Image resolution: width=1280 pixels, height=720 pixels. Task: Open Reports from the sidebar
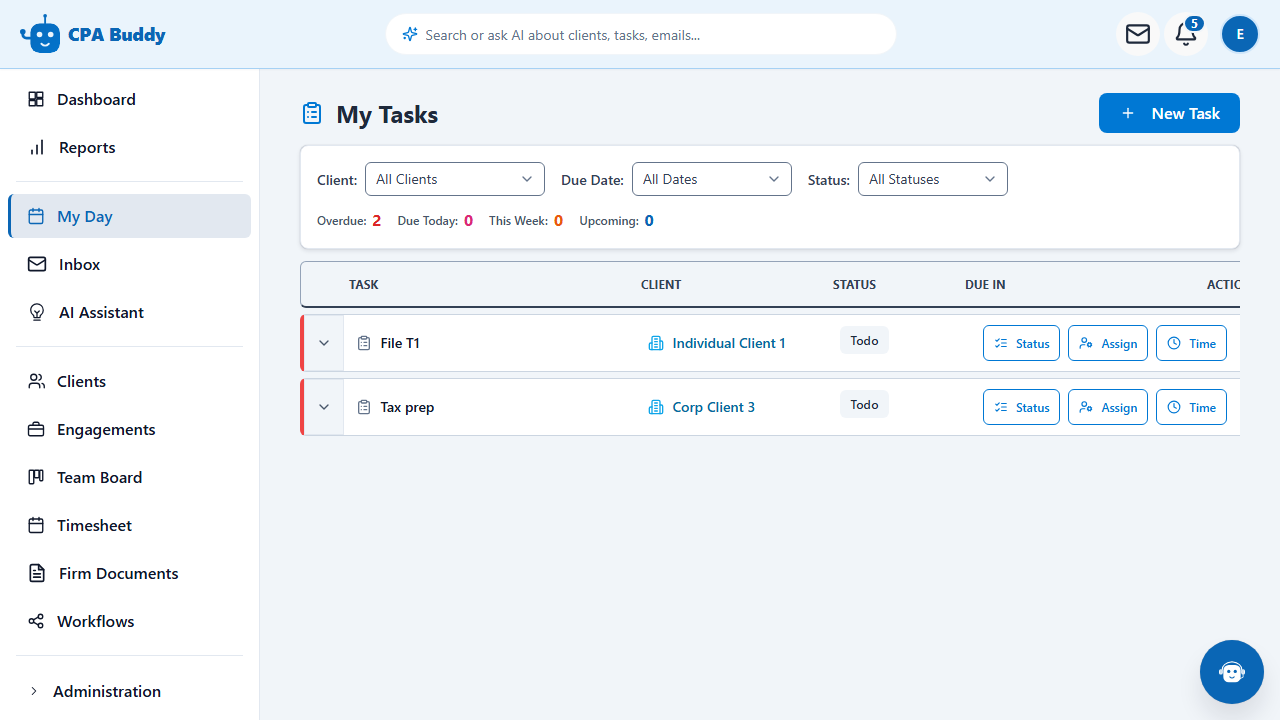(130, 147)
